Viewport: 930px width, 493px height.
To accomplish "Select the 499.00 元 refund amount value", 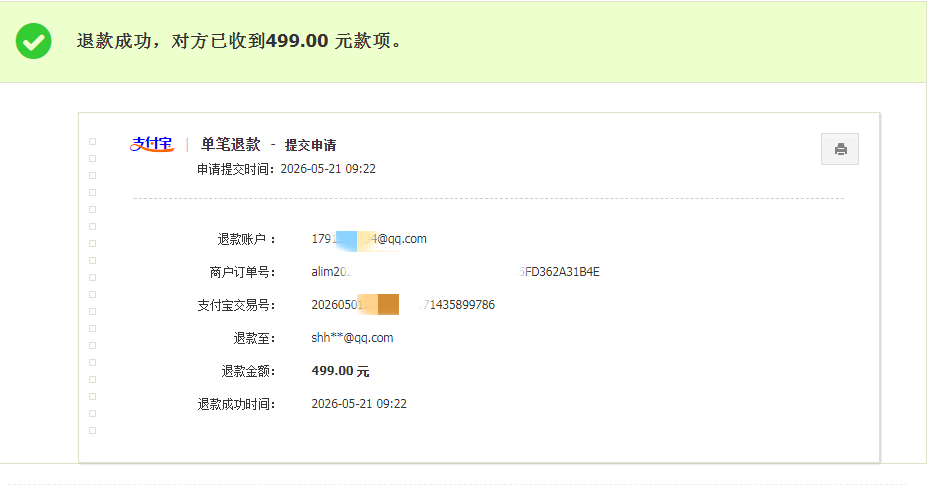I will tap(340, 371).
